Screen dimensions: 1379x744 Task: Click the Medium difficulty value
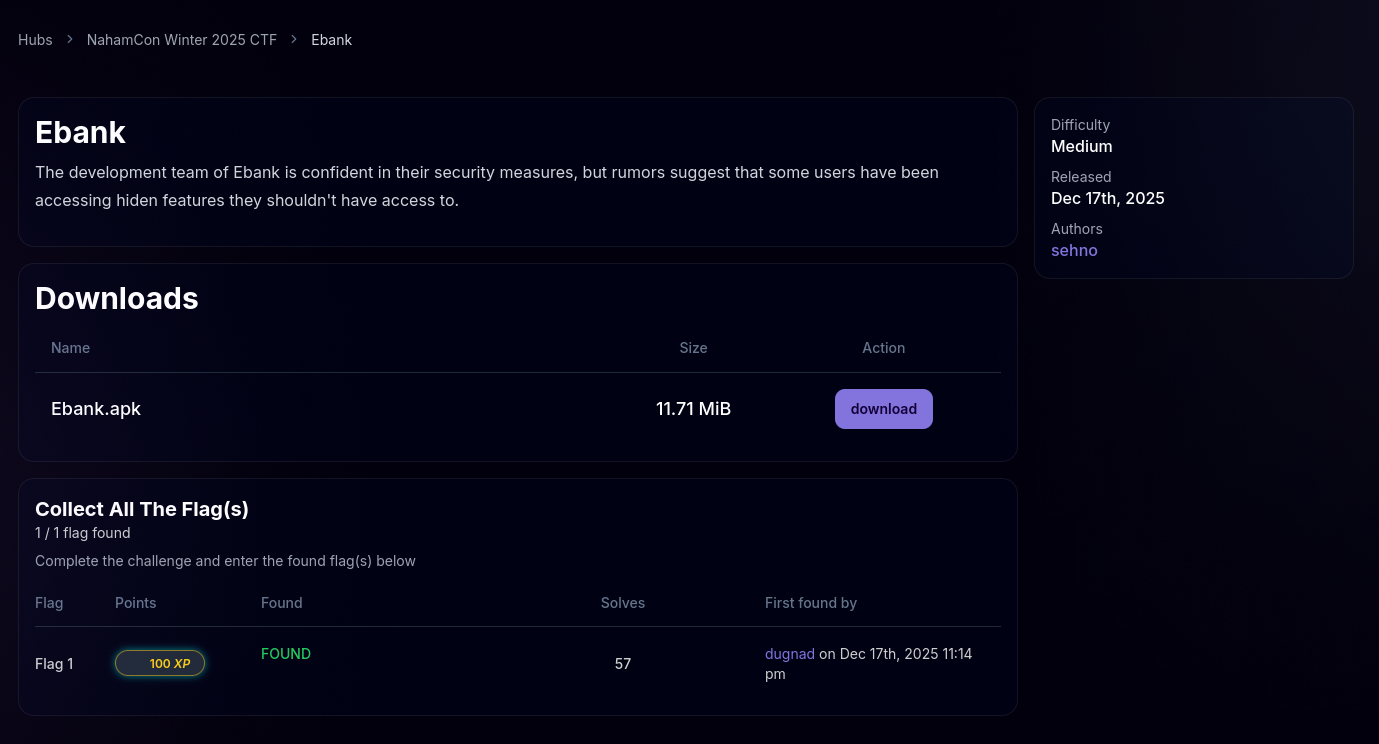1081,146
